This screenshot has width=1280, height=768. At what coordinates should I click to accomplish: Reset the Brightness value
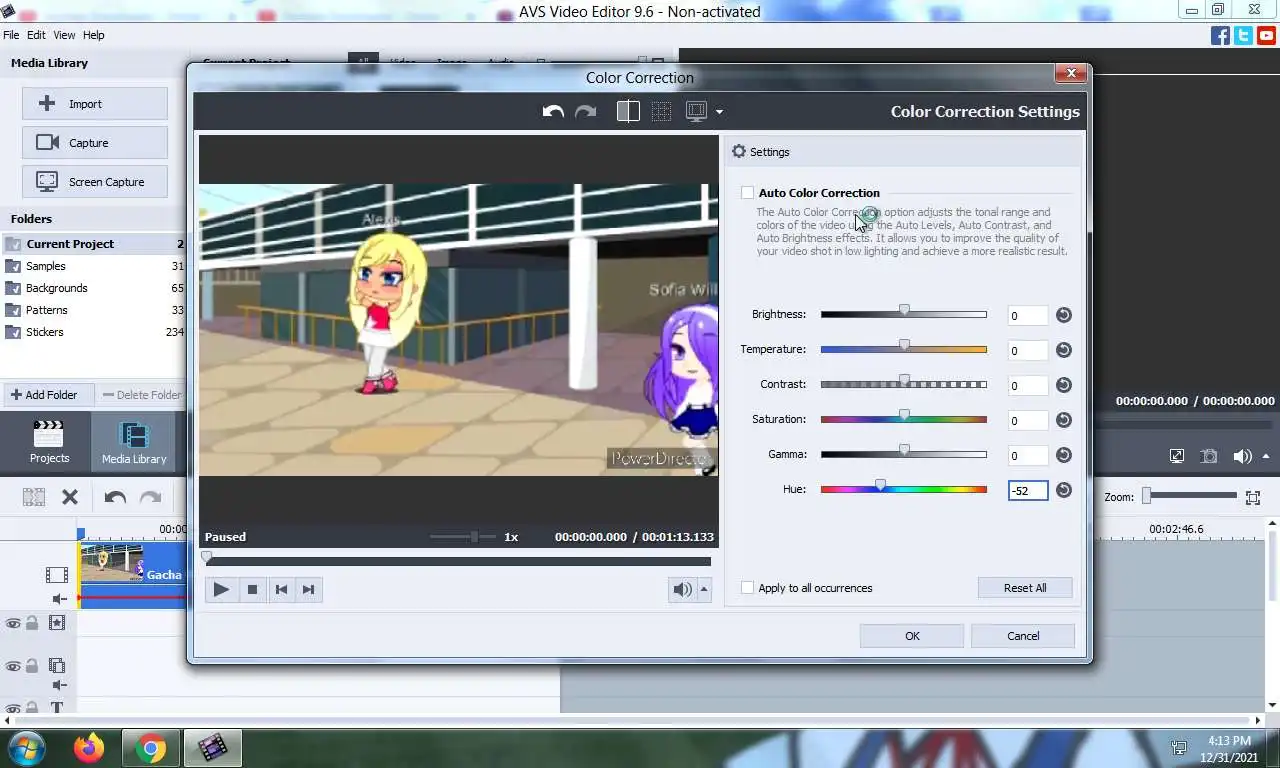click(1064, 315)
